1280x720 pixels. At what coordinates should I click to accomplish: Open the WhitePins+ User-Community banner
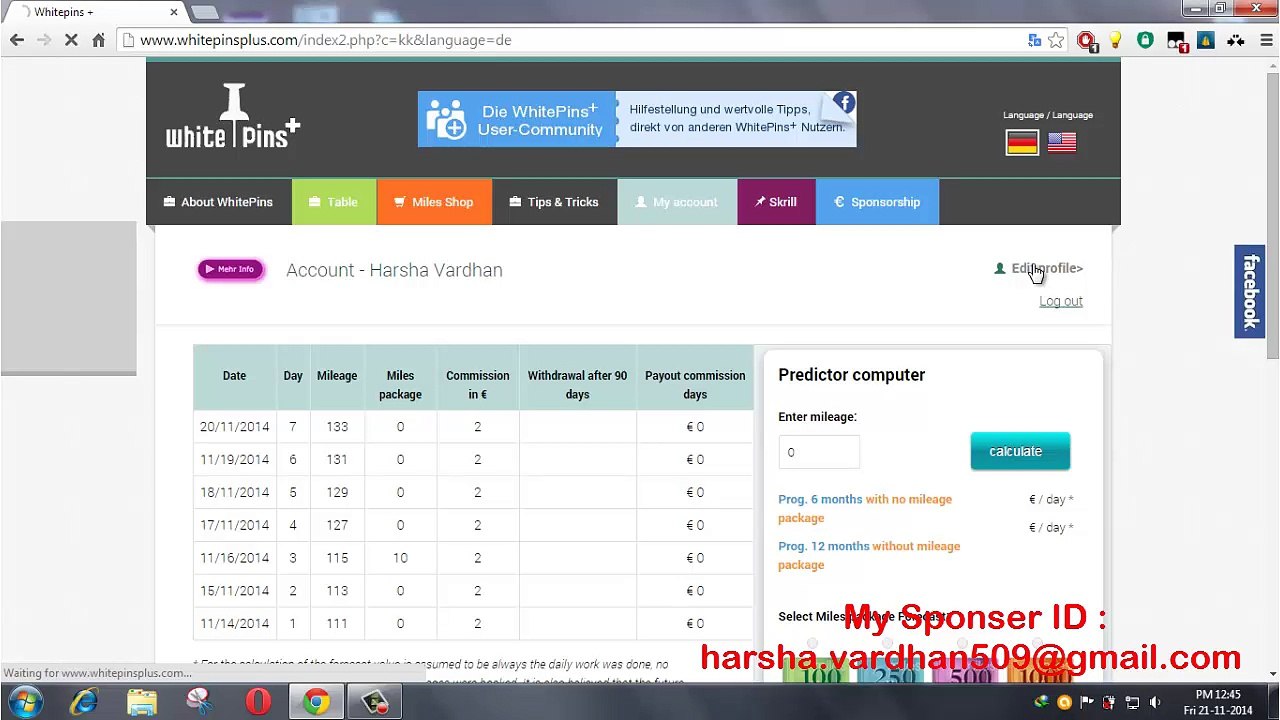click(x=637, y=119)
